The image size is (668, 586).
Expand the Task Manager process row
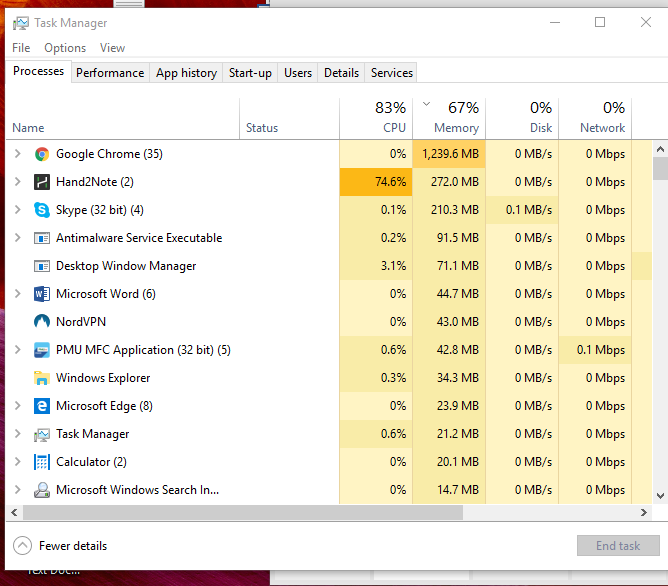[x=17, y=434]
